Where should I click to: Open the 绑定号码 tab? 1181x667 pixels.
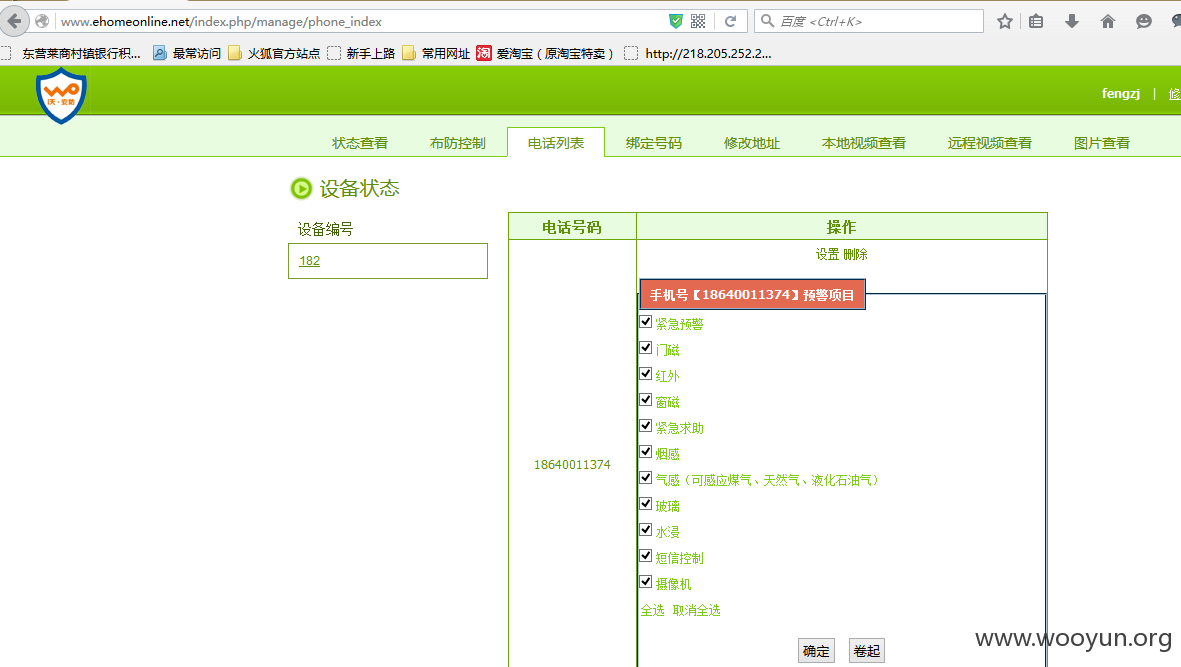654,143
